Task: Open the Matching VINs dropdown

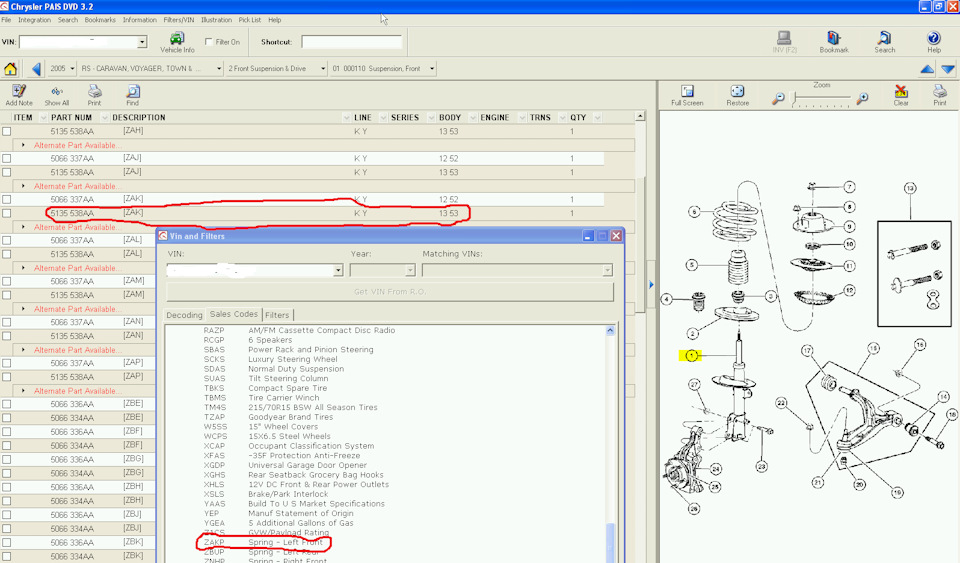Action: tap(607, 270)
